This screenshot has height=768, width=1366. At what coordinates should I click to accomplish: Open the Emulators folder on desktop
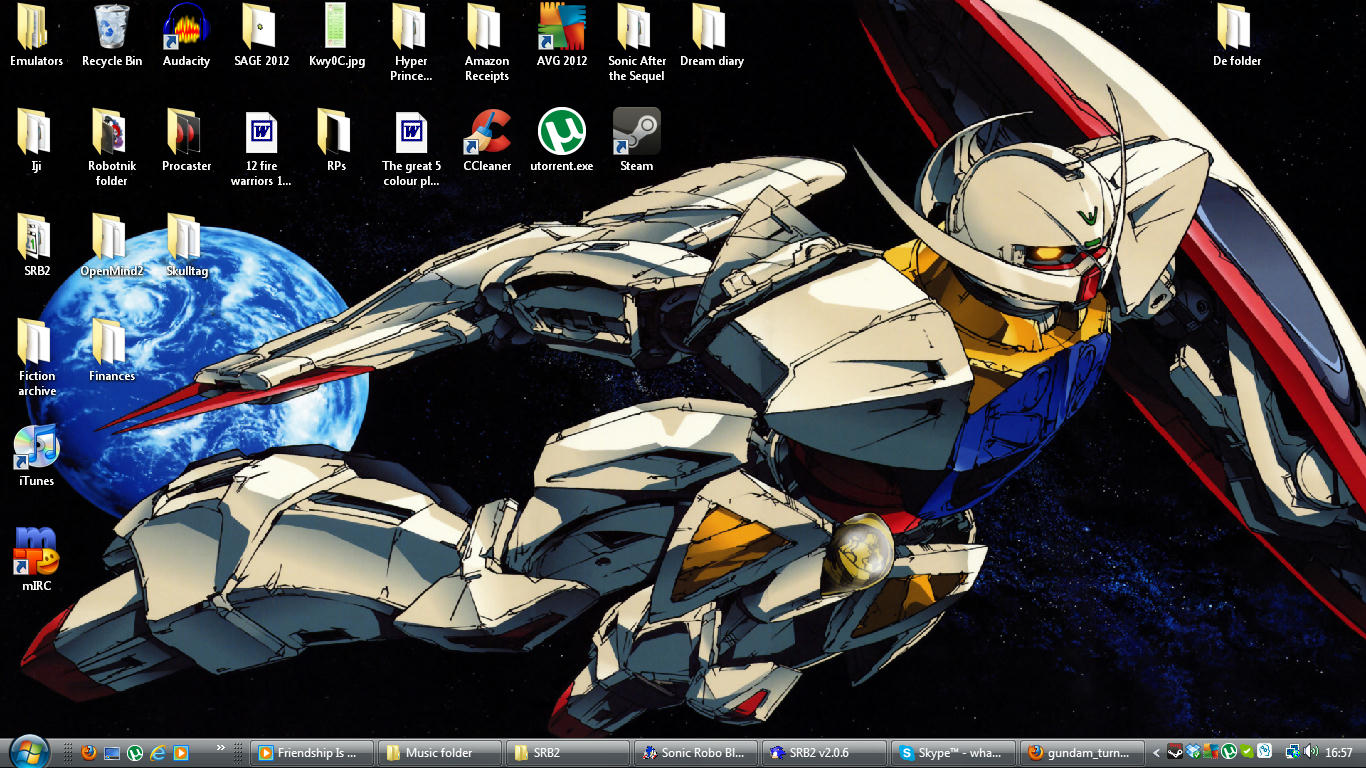point(37,37)
